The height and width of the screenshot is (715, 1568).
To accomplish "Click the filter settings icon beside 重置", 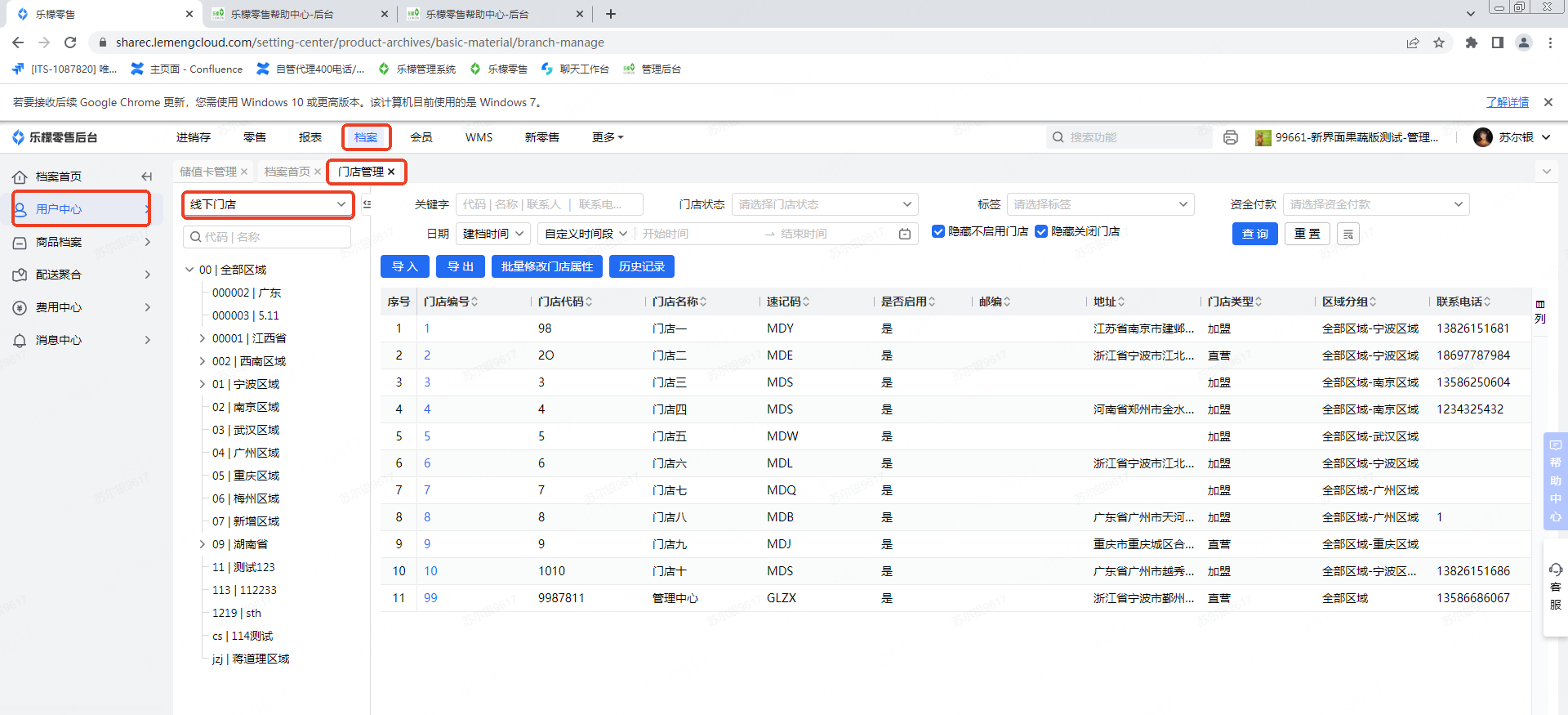I will point(1348,235).
